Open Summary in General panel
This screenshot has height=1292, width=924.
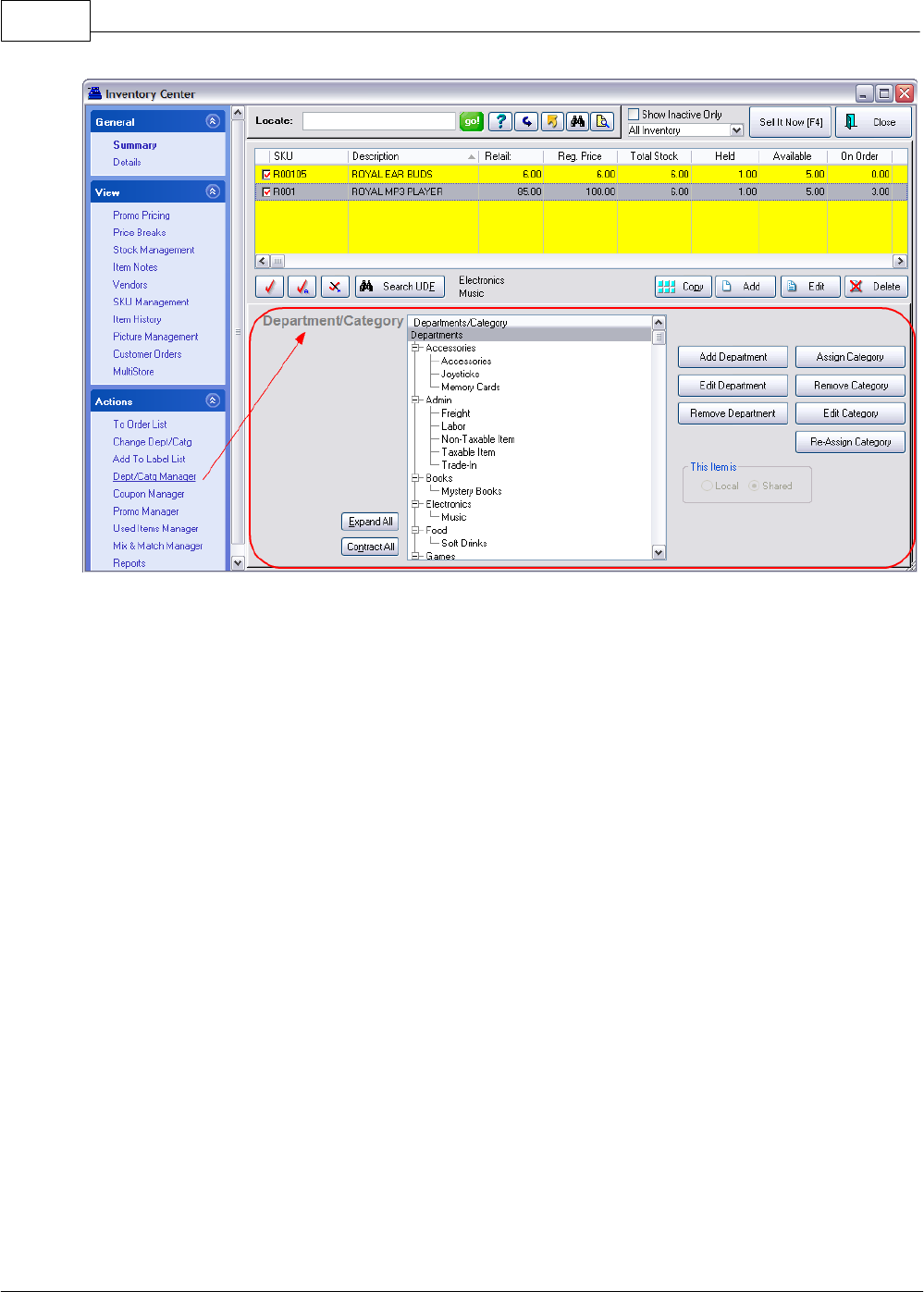[x=135, y=145]
